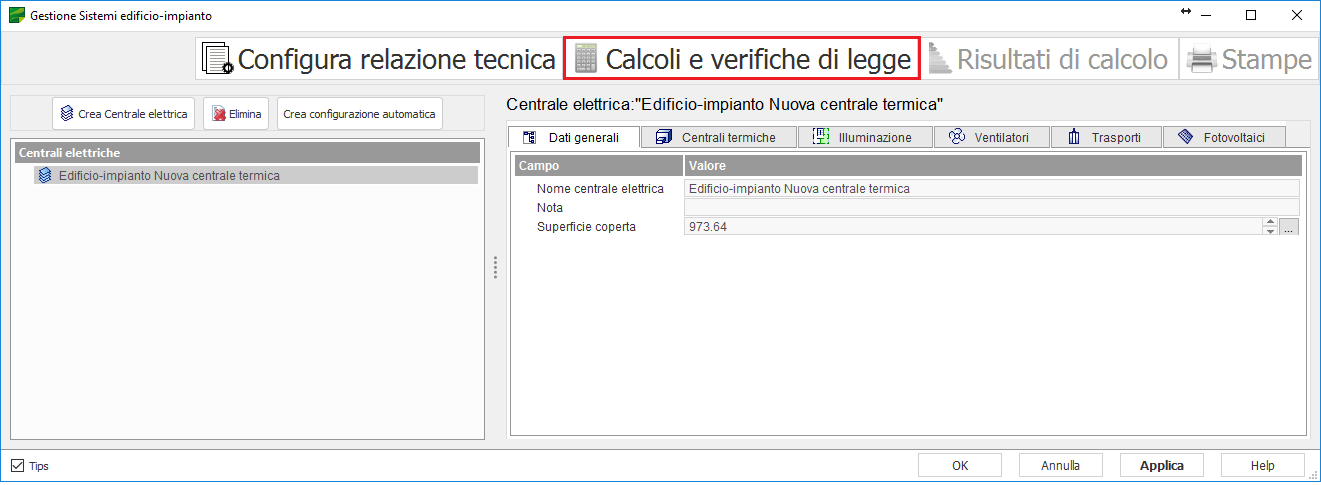Open Configura relazione tecnica

coord(379,59)
